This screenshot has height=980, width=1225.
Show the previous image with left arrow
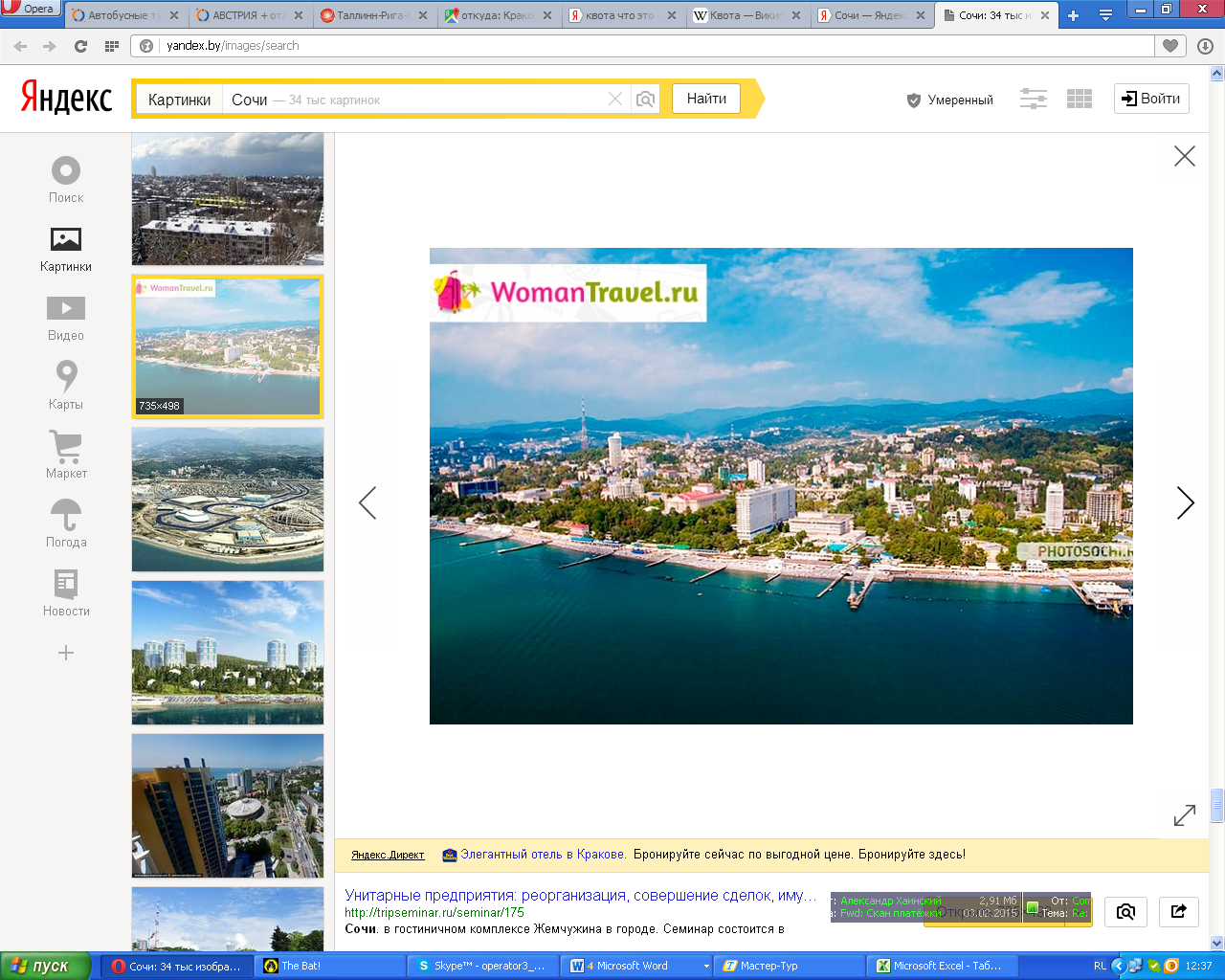point(367,502)
